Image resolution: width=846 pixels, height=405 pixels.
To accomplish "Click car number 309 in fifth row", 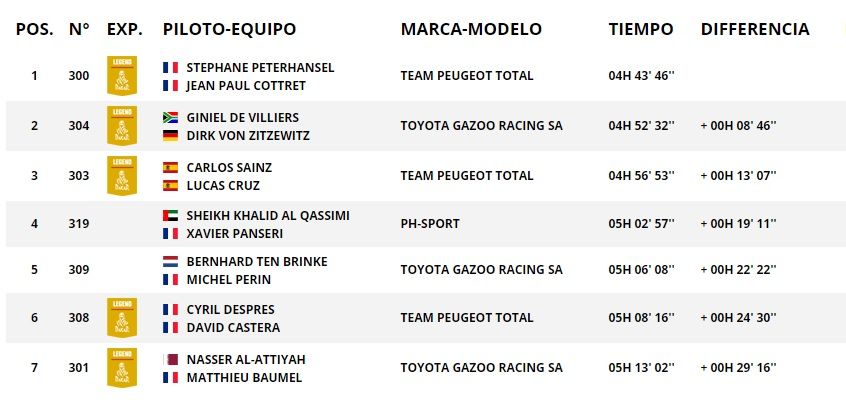I will click(79, 270).
